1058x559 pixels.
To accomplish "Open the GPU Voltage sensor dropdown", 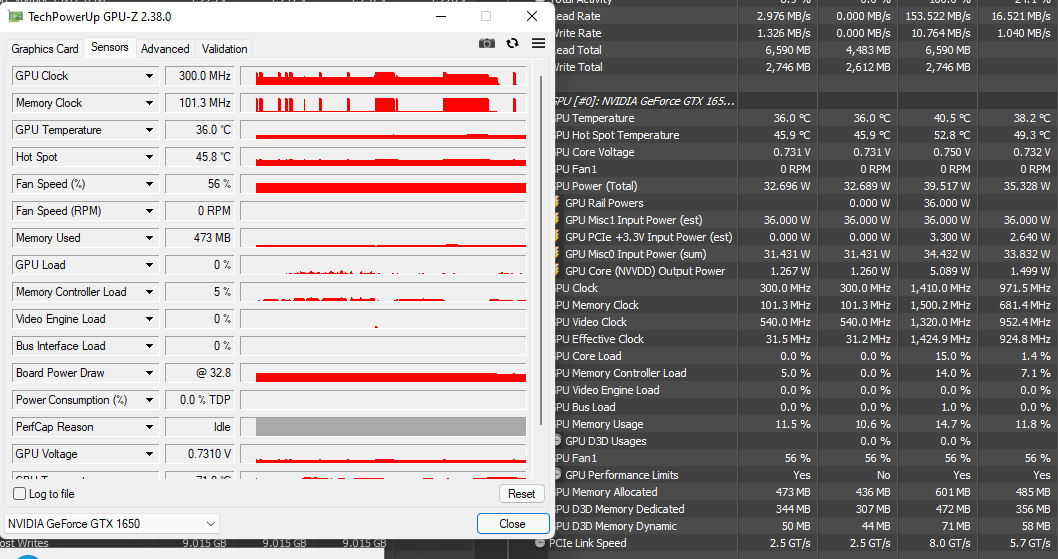I will click(149, 454).
